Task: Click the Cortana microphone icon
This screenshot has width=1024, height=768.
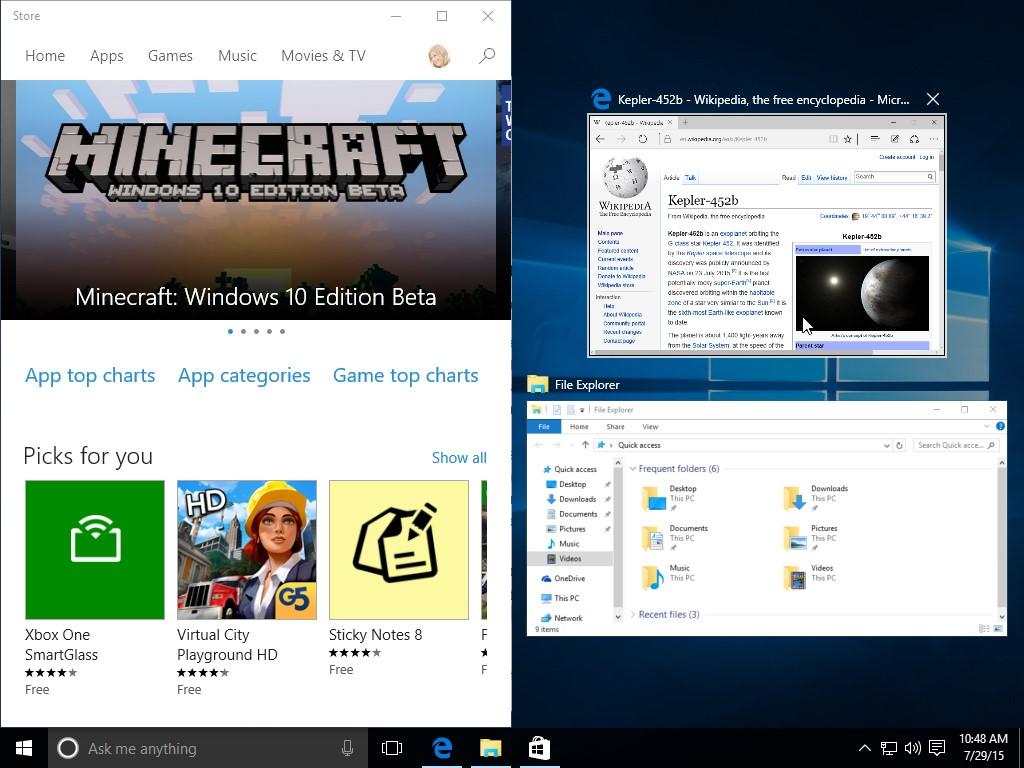Action: click(347, 748)
